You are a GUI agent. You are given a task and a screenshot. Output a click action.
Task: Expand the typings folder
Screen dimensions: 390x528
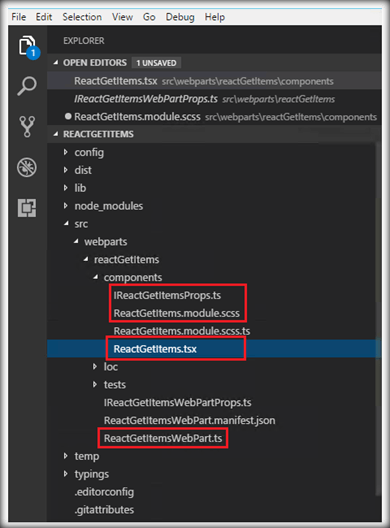pyautogui.click(x=66, y=474)
